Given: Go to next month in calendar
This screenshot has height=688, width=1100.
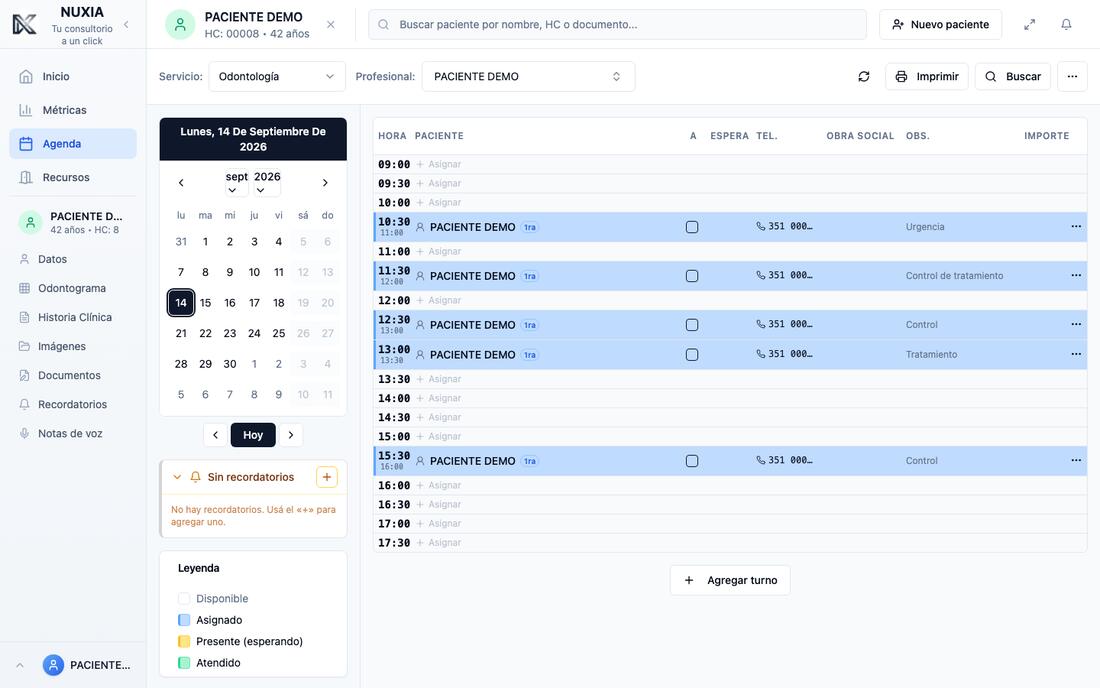Looking at the screenshot, I should 325,183.
